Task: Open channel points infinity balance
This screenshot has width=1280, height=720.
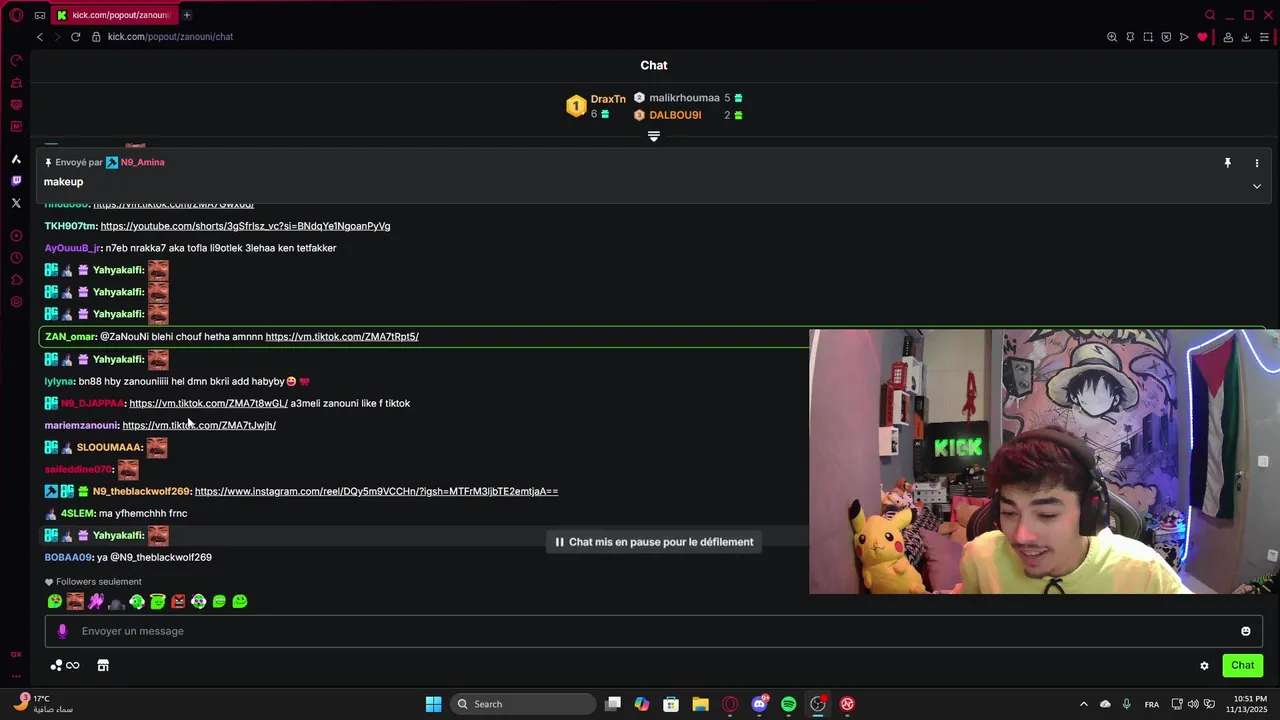Action: (x=65, y=665)
